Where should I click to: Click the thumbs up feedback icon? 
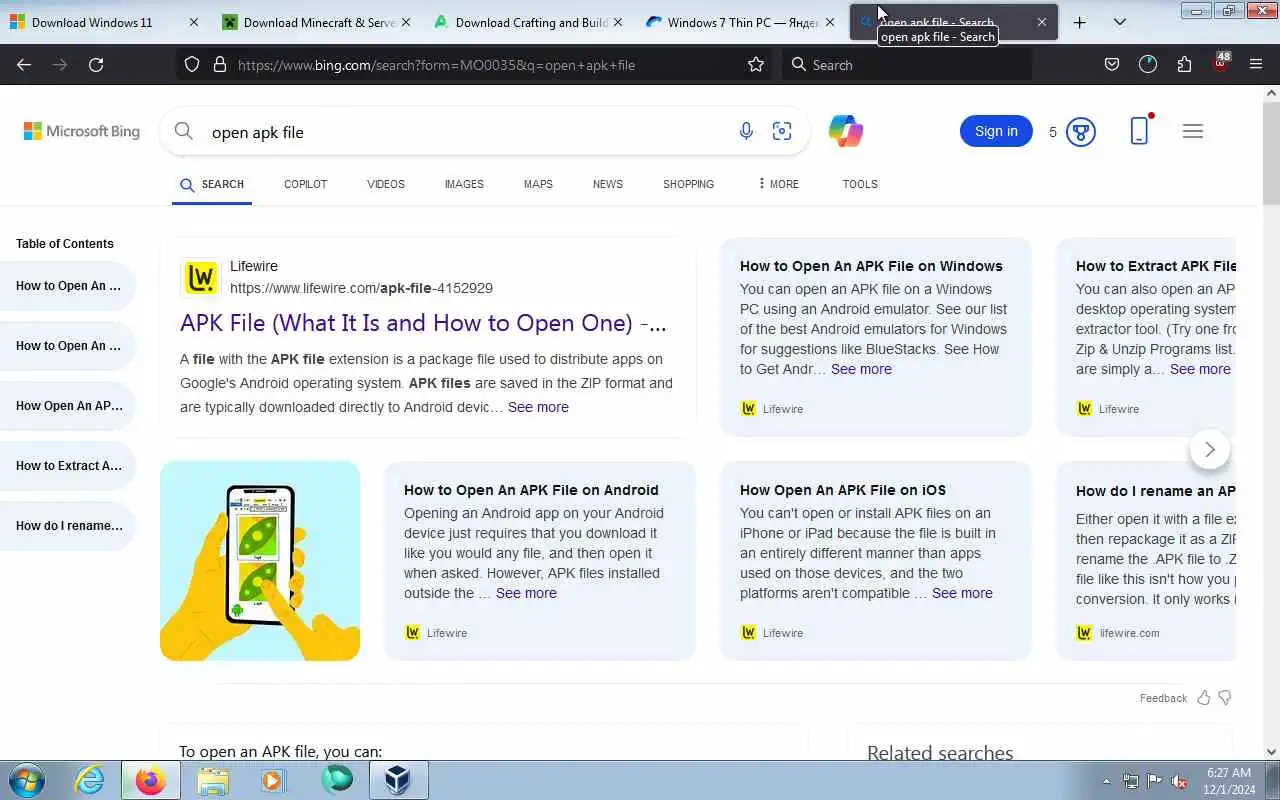point(1204,697)
